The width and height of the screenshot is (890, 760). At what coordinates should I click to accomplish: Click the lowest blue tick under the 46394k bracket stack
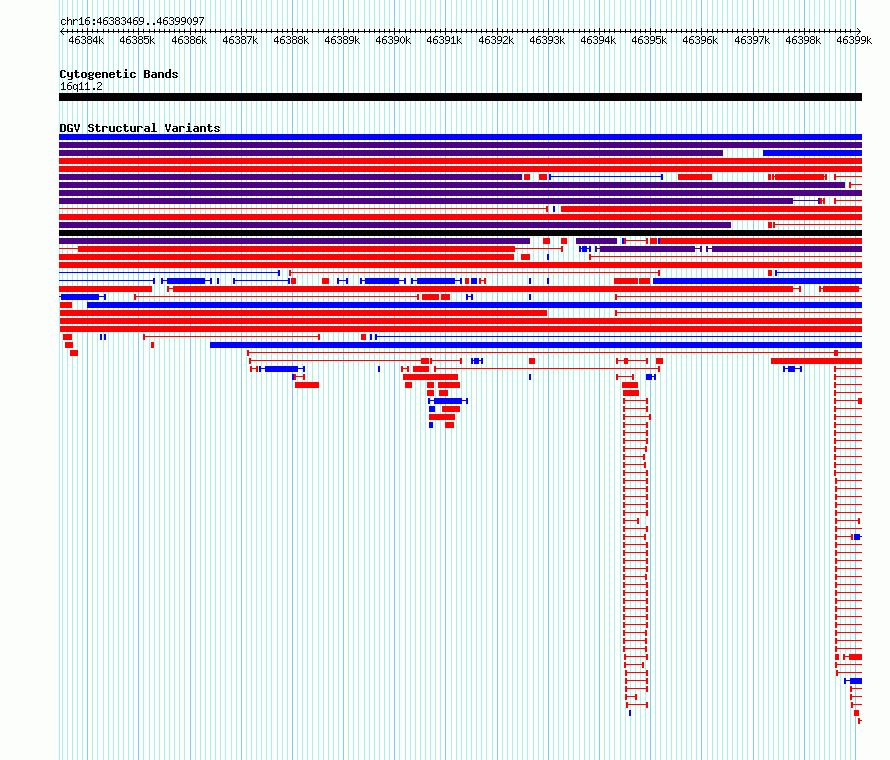630,713
